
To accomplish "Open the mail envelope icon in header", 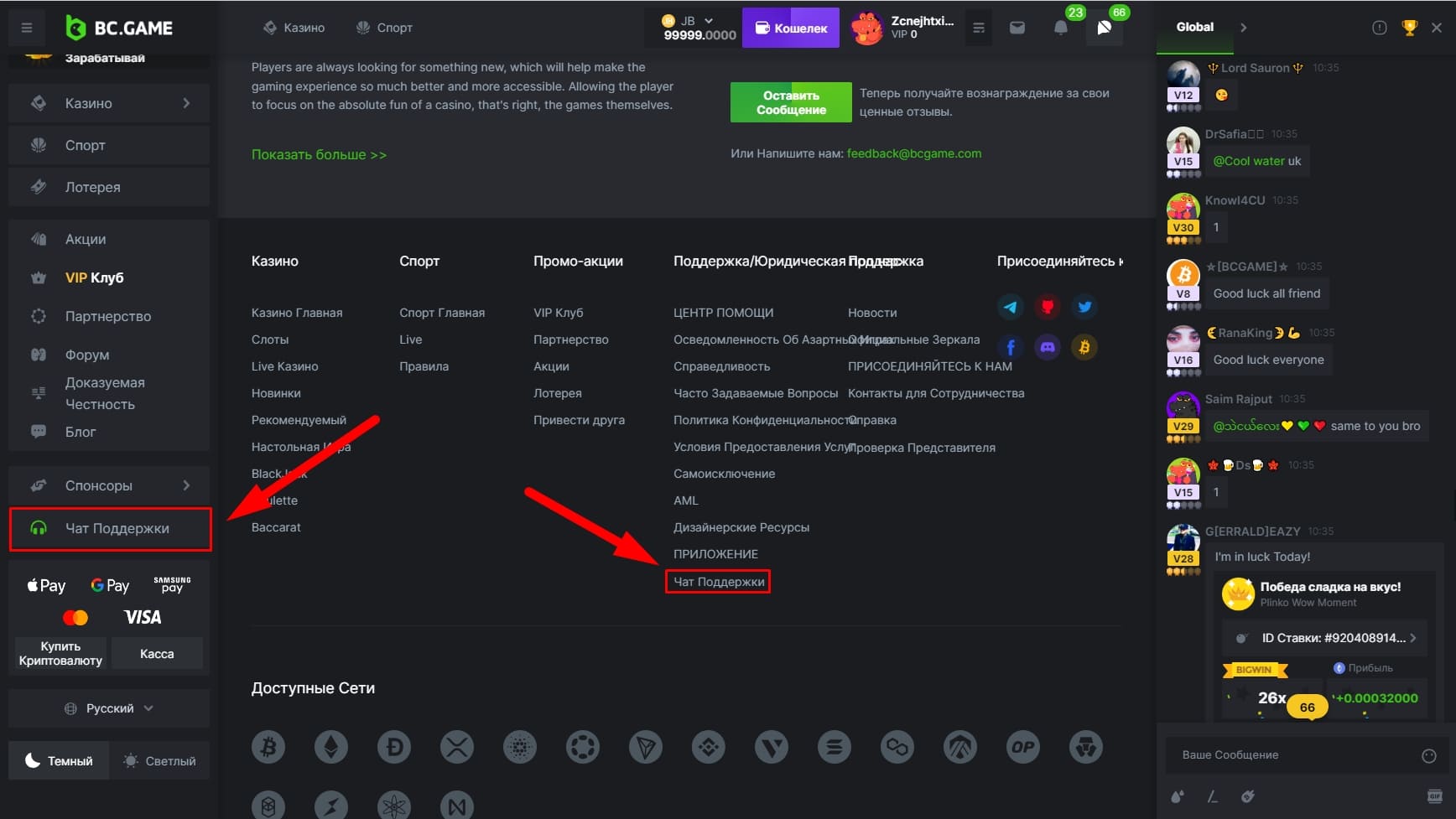I will [1017, 28].
